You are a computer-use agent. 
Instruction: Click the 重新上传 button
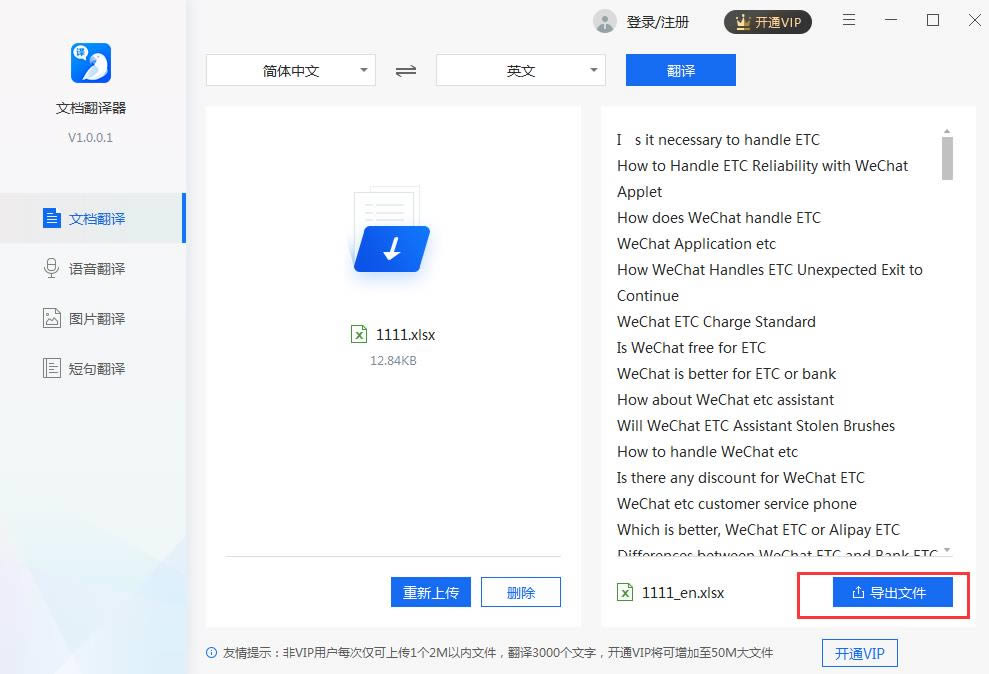(x=431, y=592)
